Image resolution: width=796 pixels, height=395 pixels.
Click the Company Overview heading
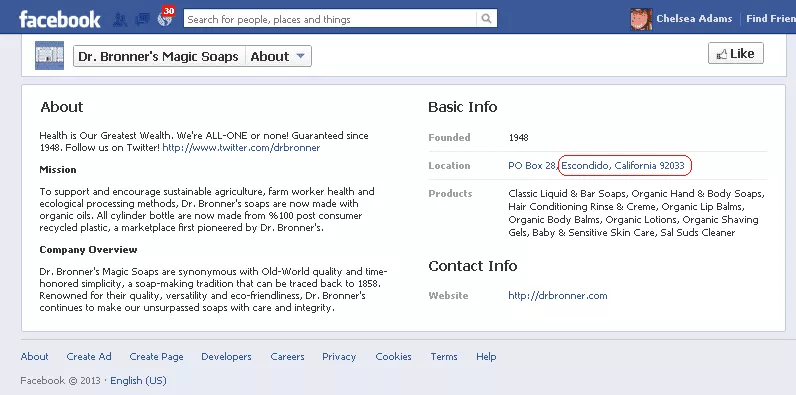click(x=88, y=249)
